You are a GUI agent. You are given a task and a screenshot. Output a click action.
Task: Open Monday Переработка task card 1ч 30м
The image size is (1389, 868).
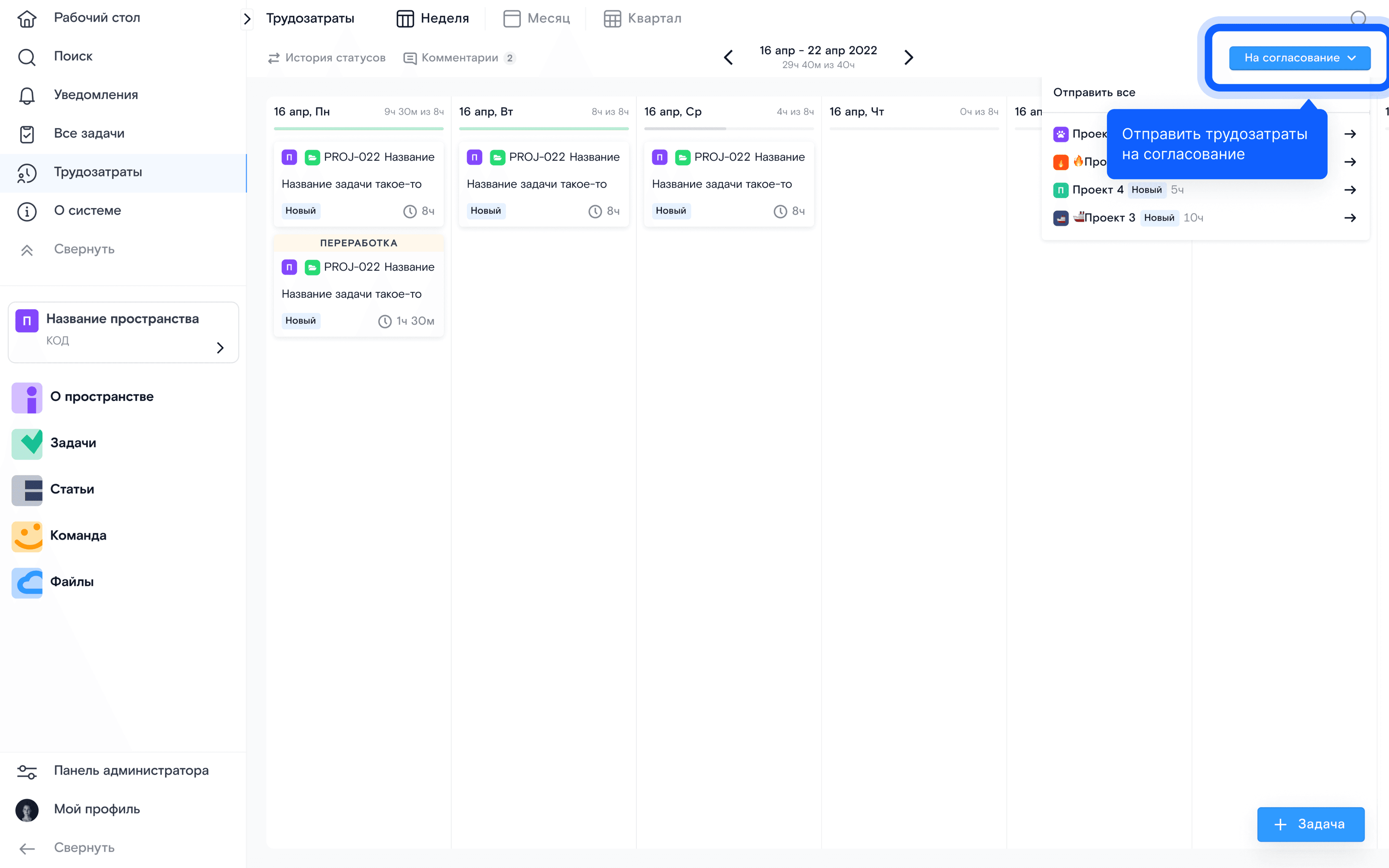pyautogui.click(x=359, y=285)
